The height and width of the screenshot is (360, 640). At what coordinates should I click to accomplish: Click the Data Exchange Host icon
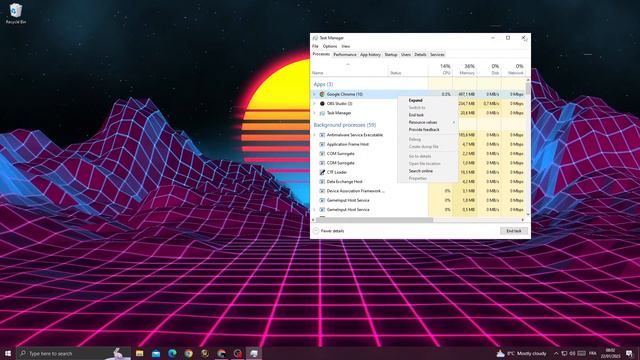(322, 182)
